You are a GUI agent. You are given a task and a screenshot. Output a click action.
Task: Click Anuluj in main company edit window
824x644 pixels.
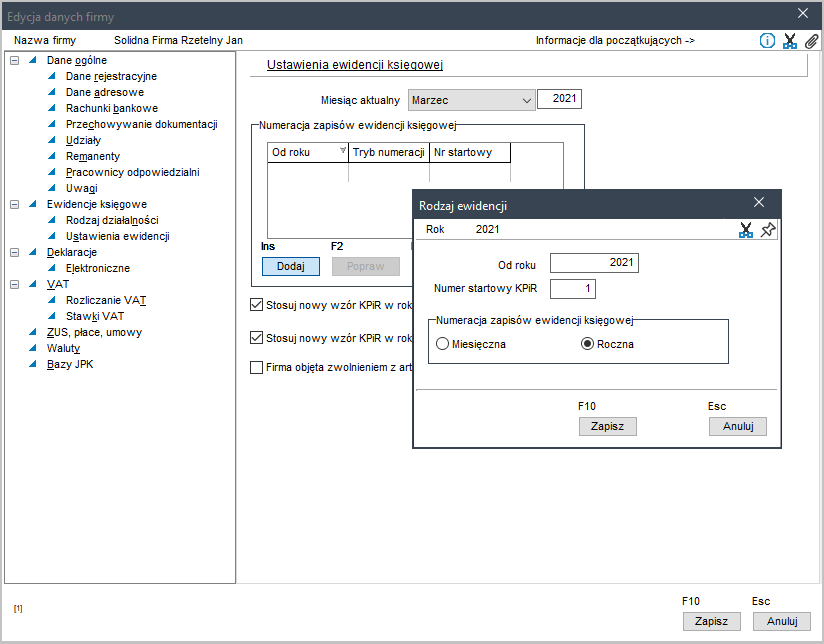tap(782, 621)
